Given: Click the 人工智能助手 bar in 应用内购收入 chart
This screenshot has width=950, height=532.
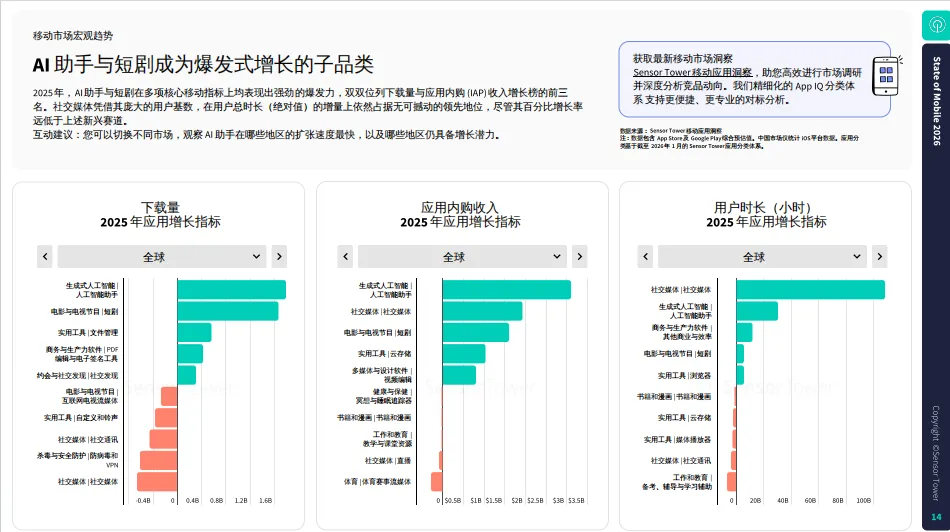Looking at the screenshot, I should point(507,290).
